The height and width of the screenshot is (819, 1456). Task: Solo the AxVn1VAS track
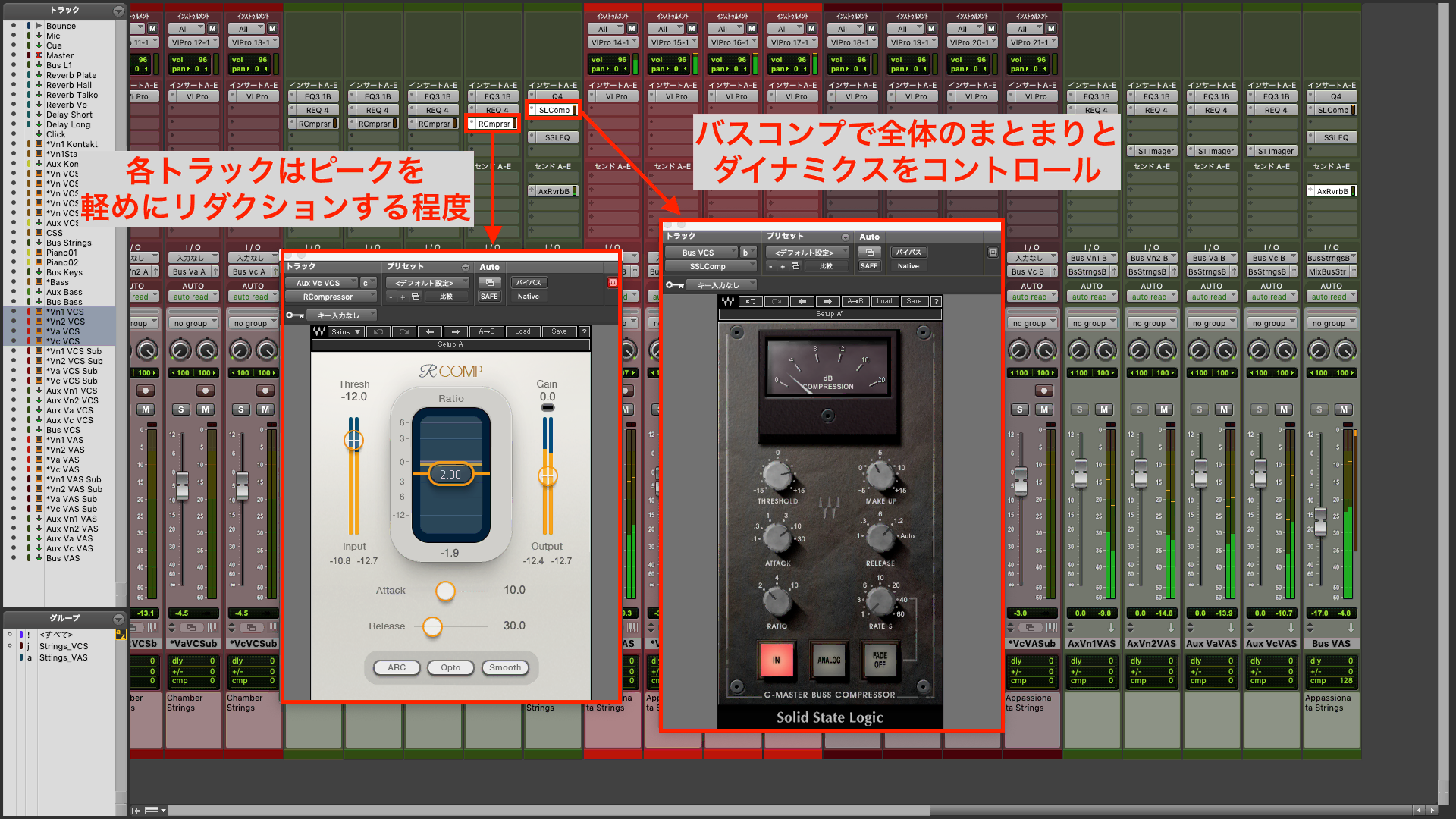1079,409
